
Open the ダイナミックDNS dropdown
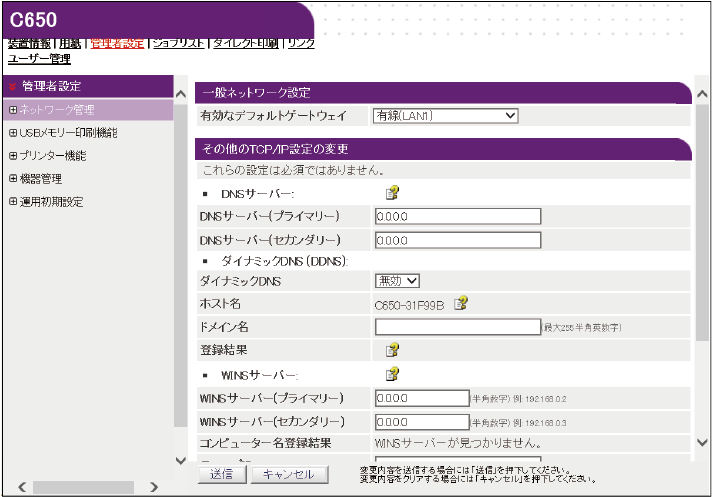tap(397, 282)
